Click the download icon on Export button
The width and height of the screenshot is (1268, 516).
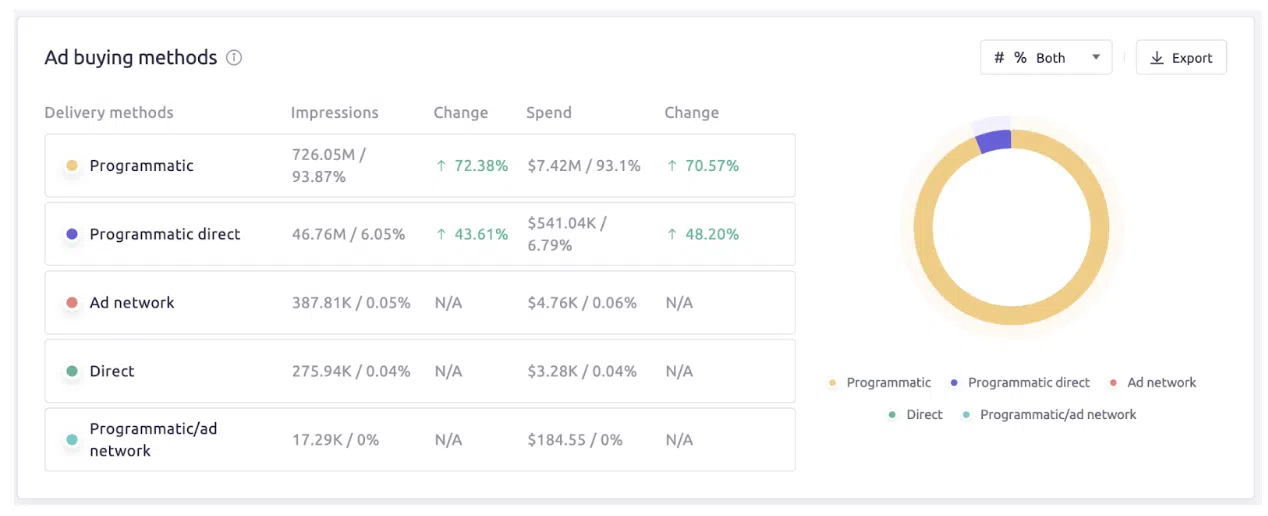tap(1157, 58)
